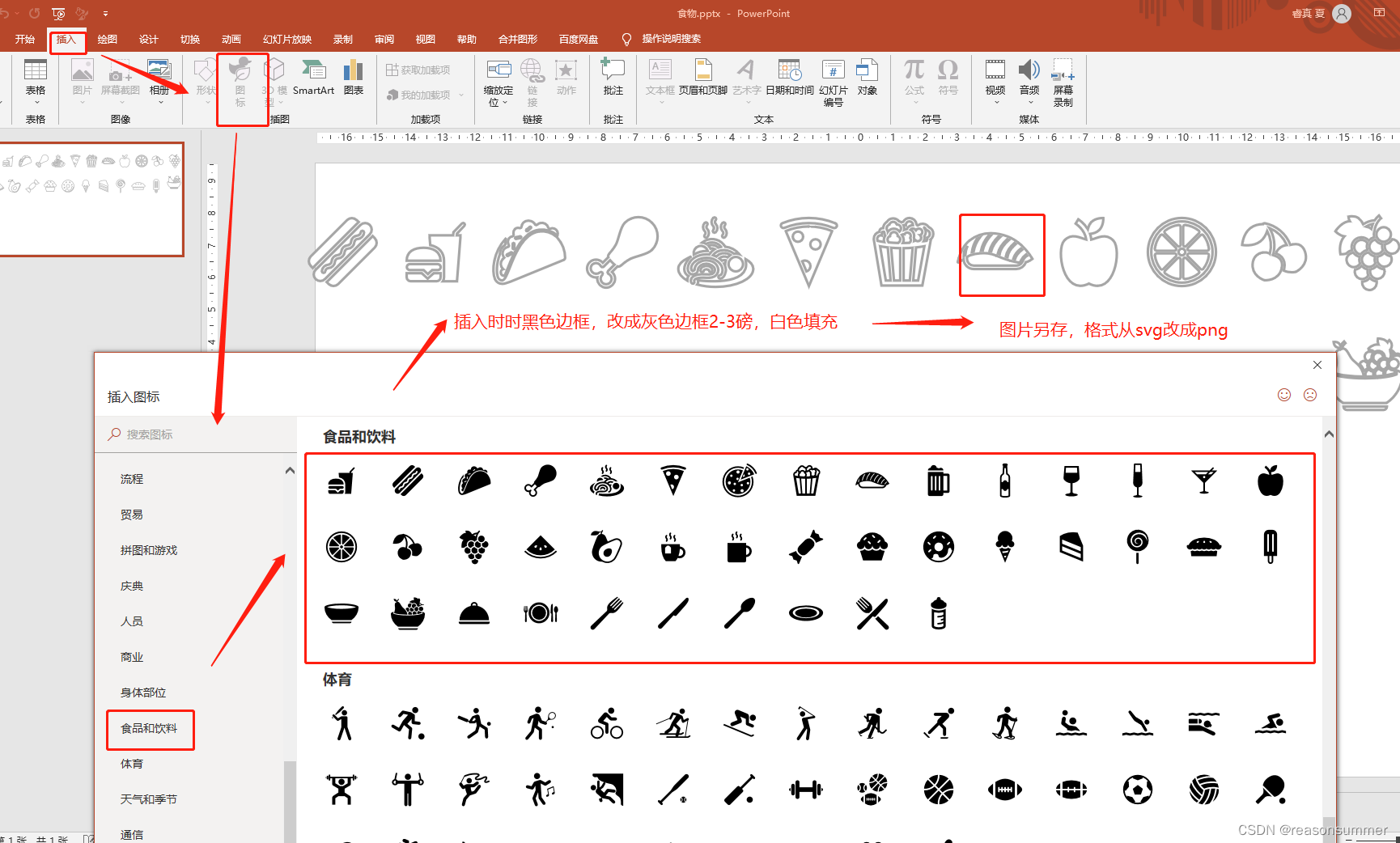Choose the 天气和季节 category
Image resolution: width=1400 pixels, height=843 pixels.
coord(149,799)
